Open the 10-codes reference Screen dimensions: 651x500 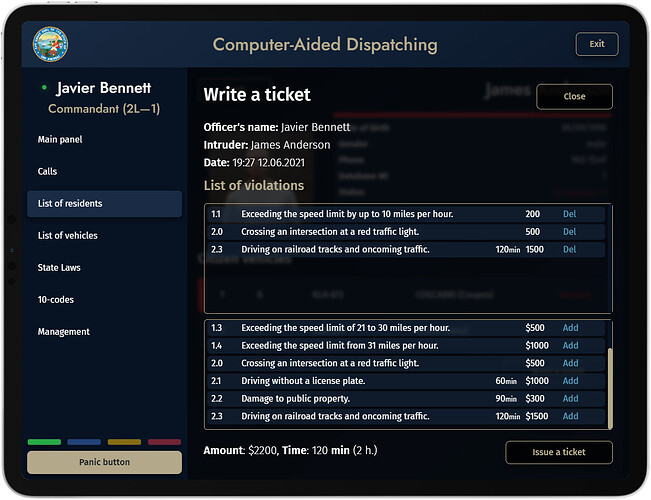pos(56,299)
